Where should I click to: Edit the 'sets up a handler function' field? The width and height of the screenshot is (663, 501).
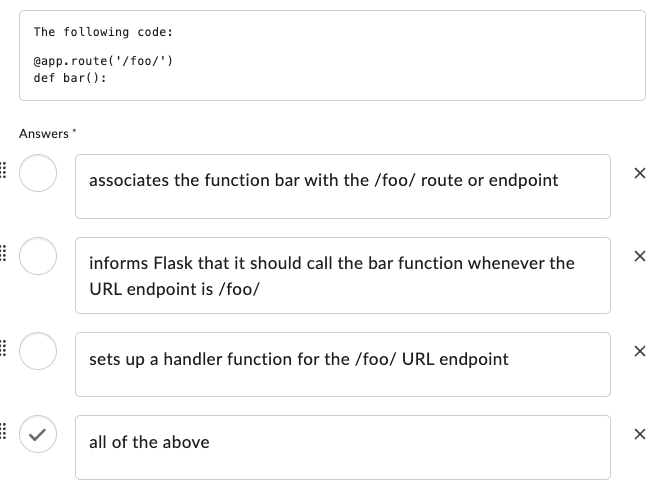[342, 363]
